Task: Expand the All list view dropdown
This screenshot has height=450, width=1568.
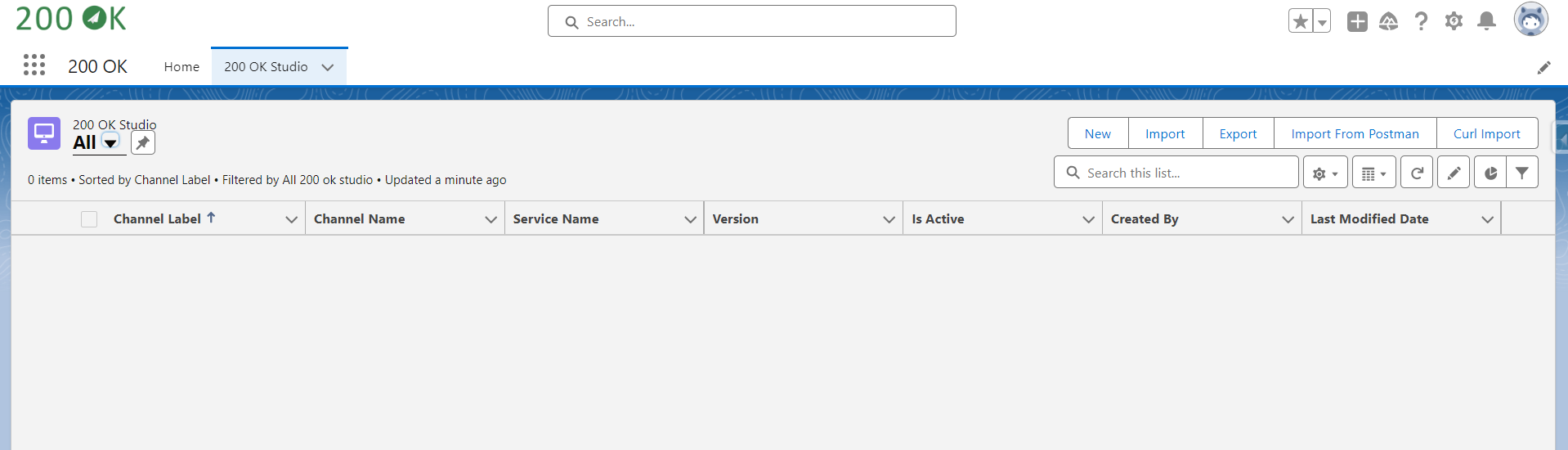Action: pos(110,143)
